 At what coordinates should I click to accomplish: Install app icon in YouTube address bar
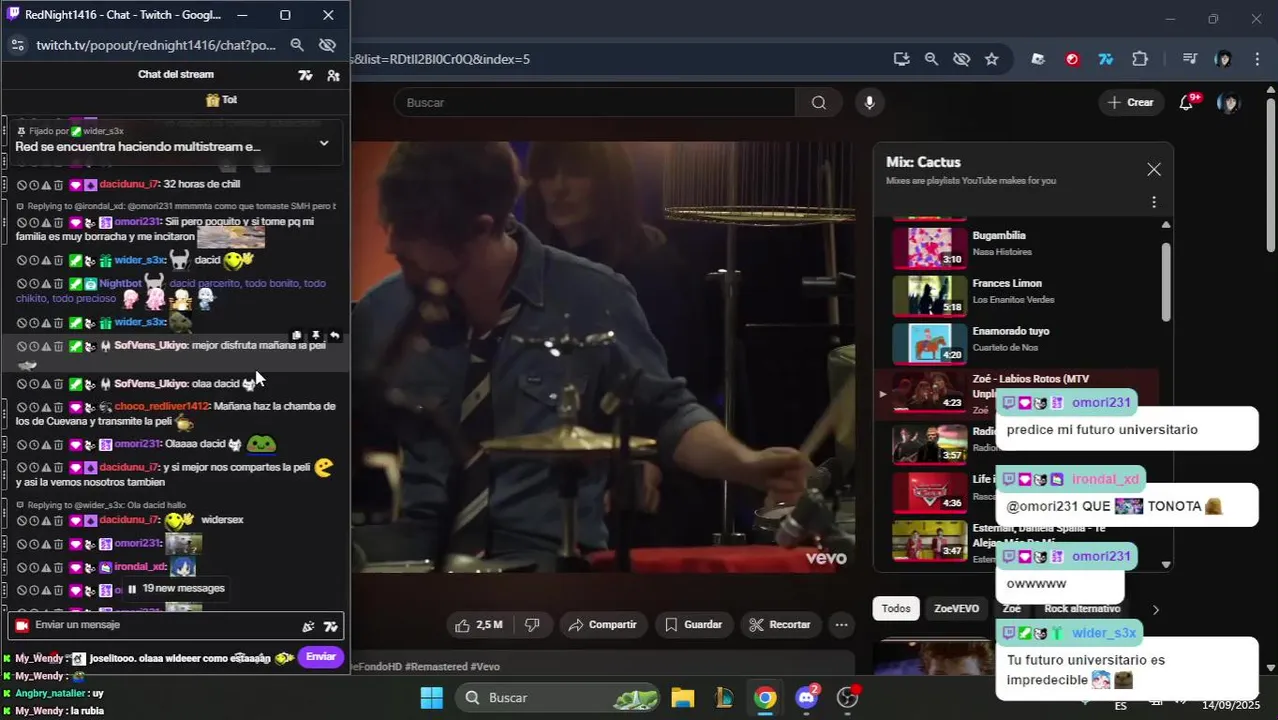click(901, 59)
